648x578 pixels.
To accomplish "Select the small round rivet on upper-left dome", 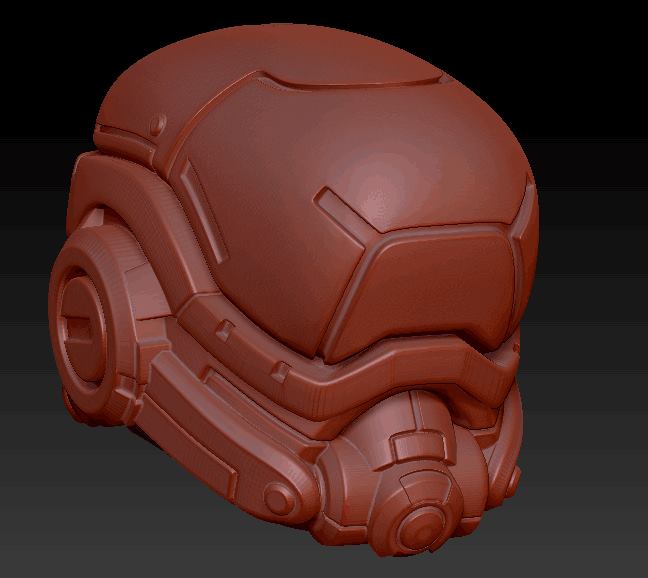I will click(x=156, y=123).
